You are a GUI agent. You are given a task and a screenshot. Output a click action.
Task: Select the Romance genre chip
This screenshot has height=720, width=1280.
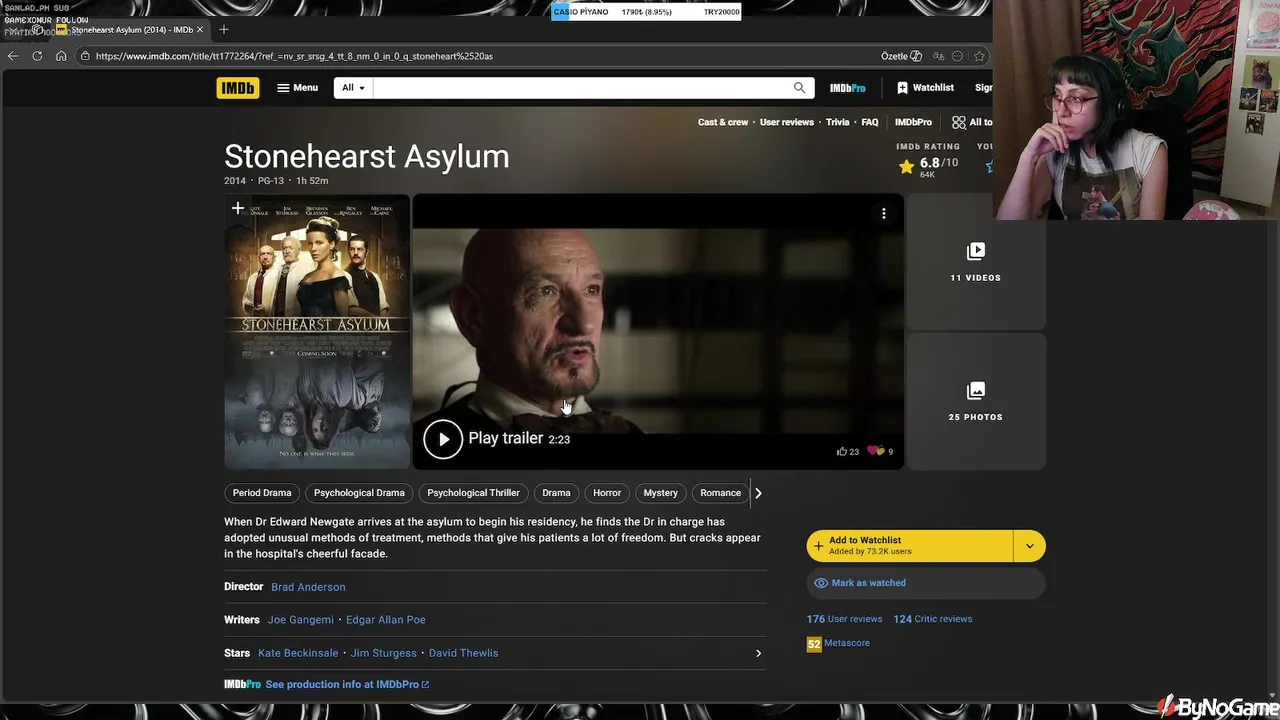(x=720, y=493)
